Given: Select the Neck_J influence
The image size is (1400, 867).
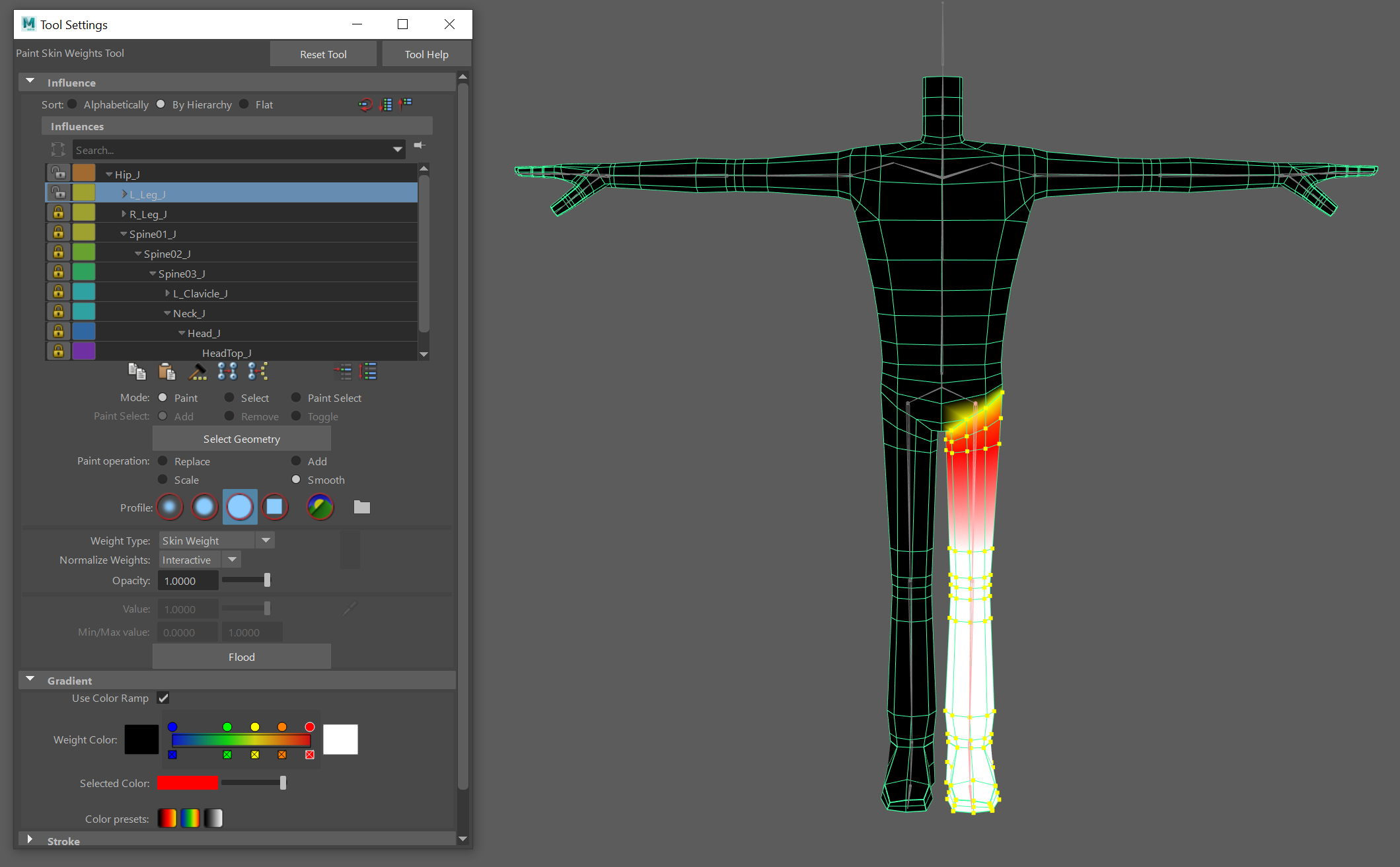Looking at the screenshot, I should click(x=189, y=313).
